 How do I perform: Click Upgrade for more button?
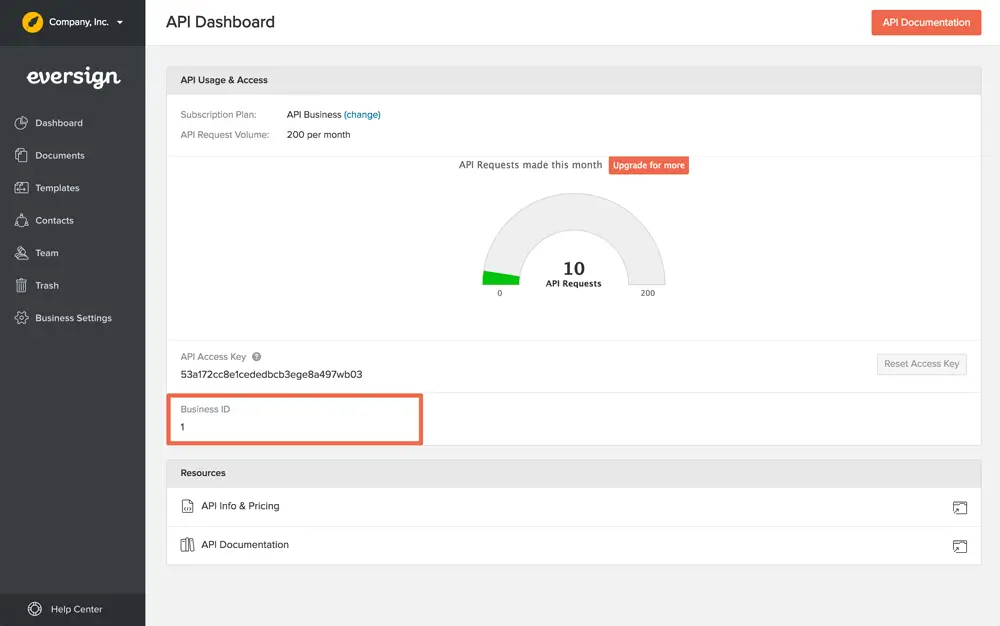point(649,165)
